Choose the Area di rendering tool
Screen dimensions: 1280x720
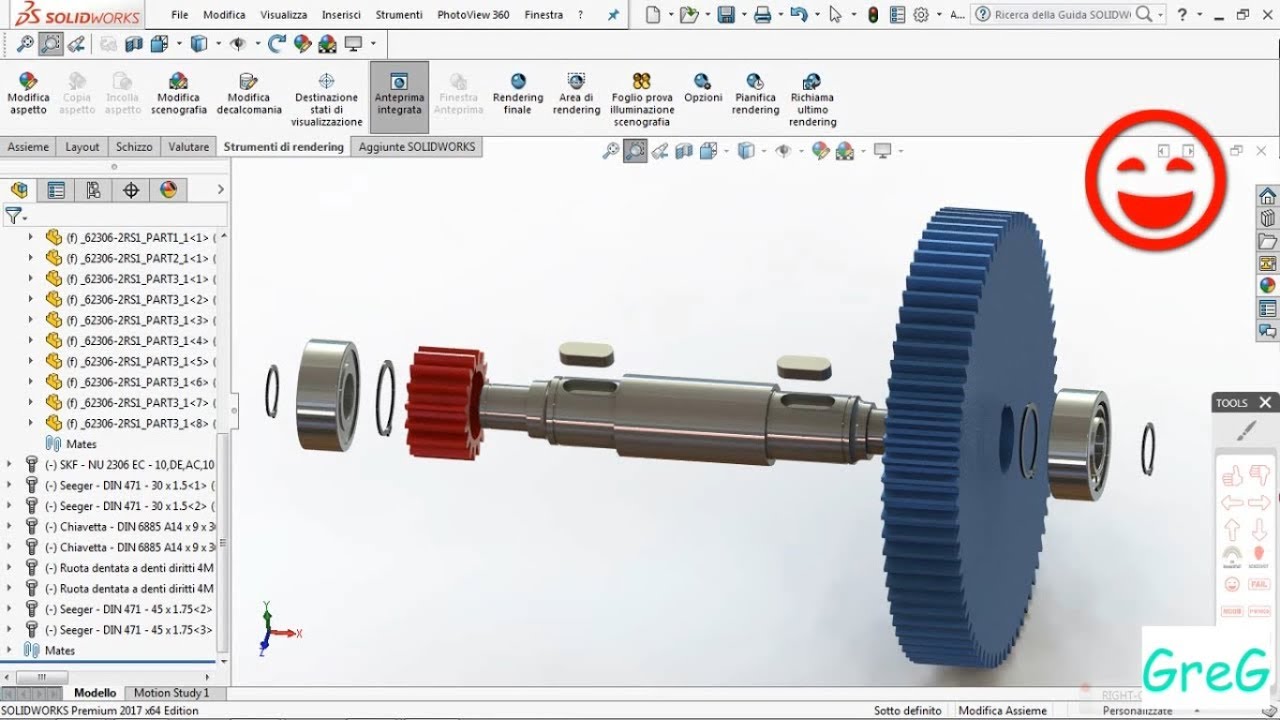(576, 94)
